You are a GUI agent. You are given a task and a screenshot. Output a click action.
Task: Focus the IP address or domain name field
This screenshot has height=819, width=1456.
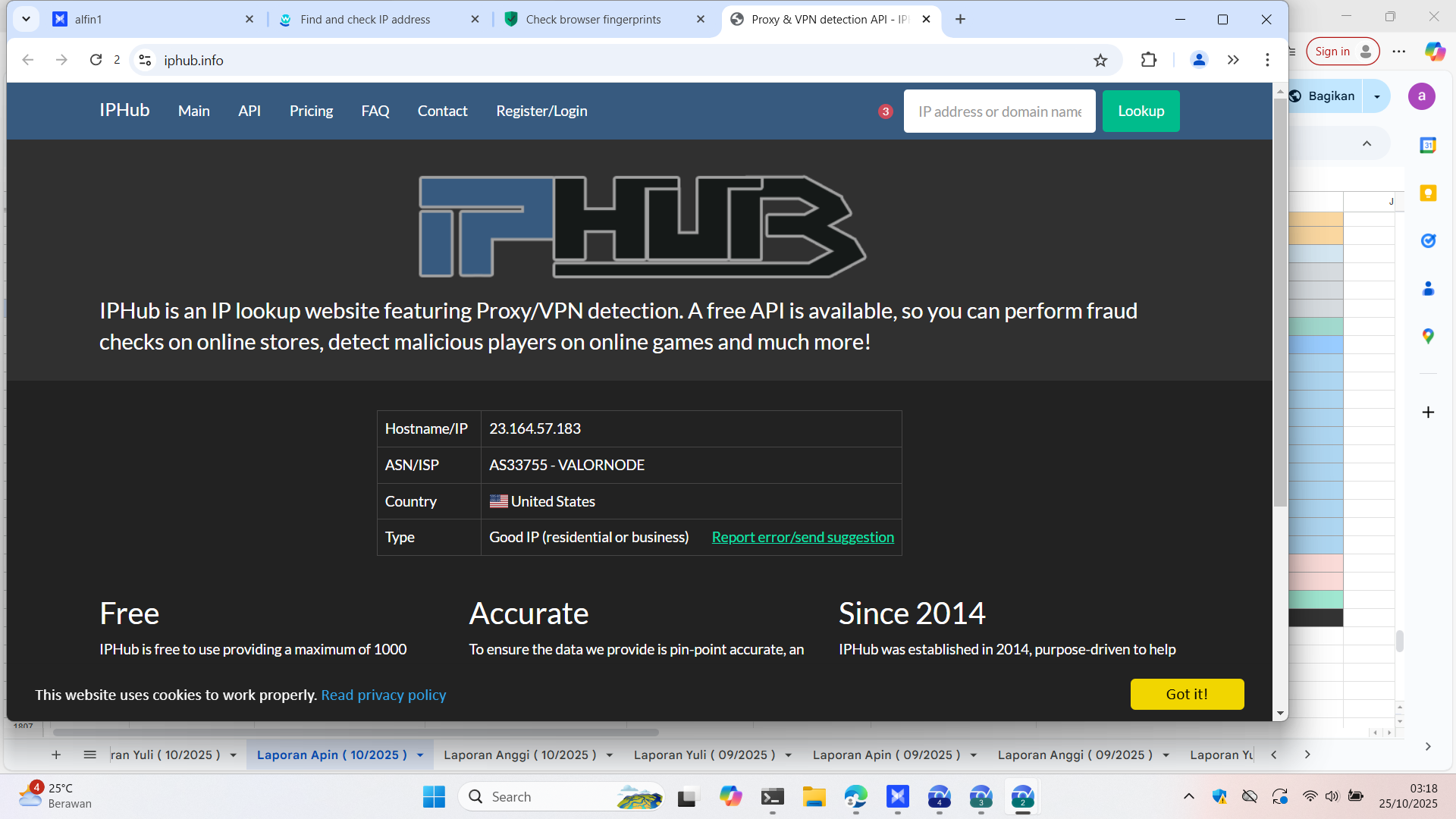tap(999, 111)
